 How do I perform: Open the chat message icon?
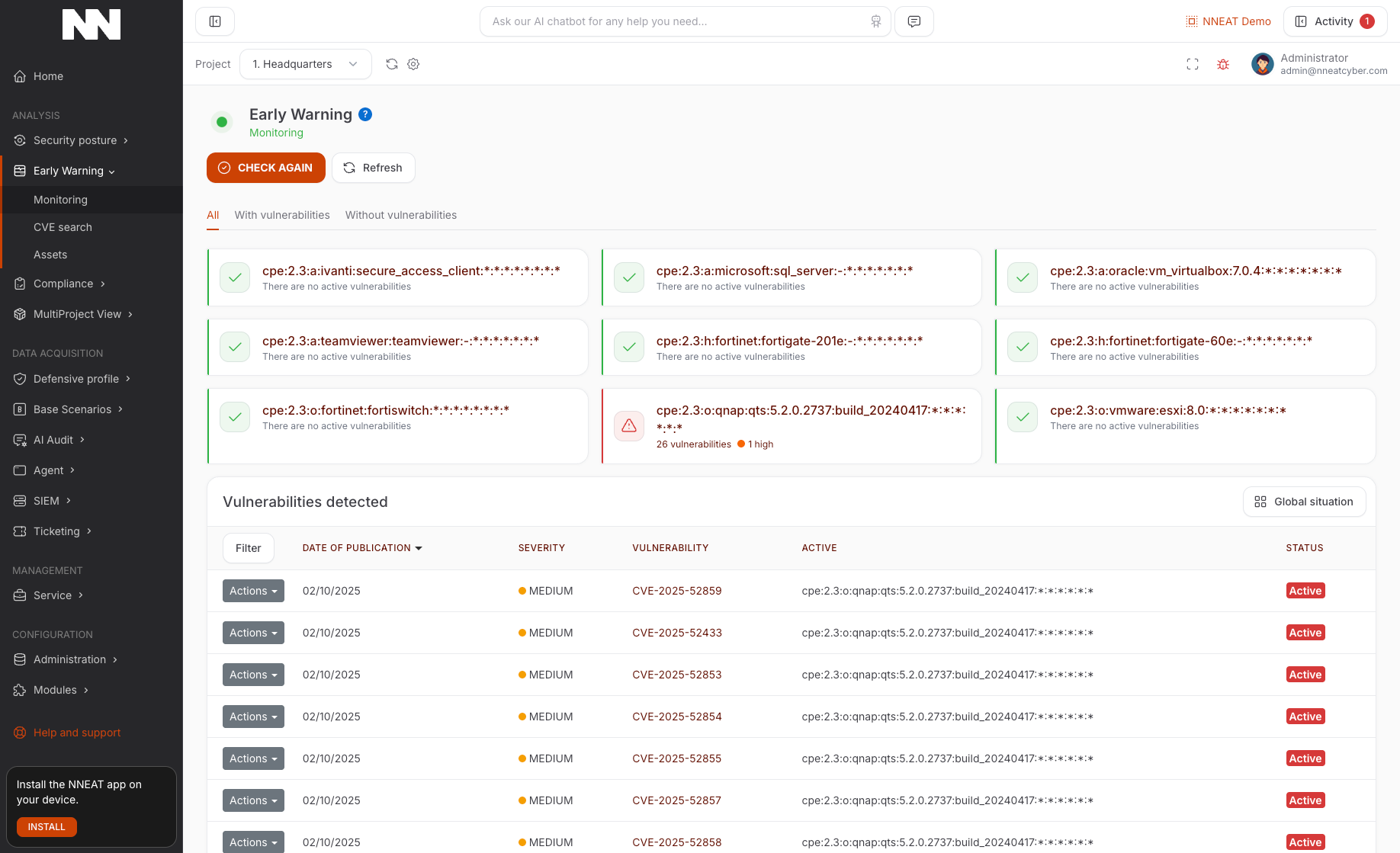[x=914, y=21]
